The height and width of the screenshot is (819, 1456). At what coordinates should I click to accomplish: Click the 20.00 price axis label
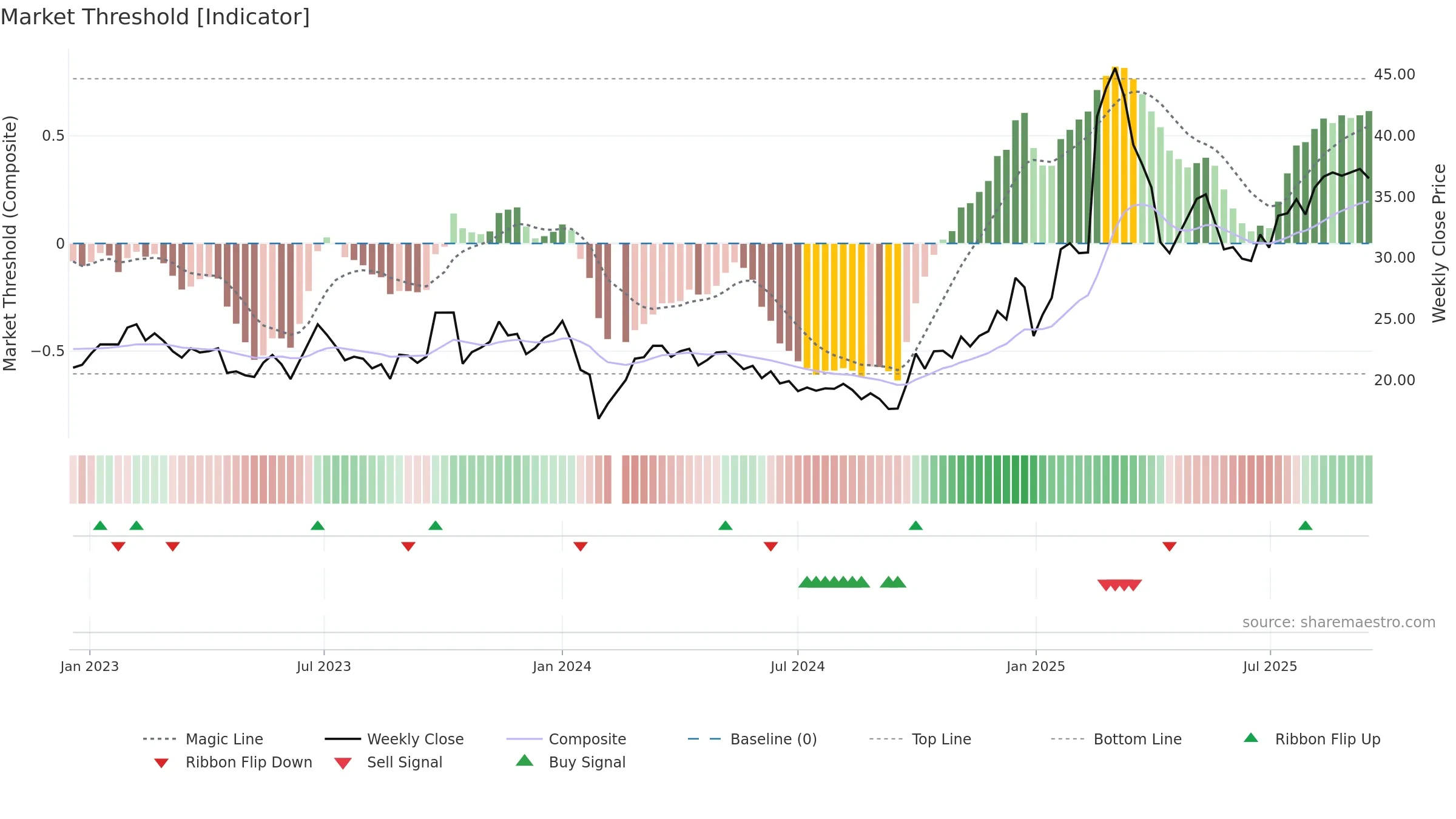coord(1394,380)
